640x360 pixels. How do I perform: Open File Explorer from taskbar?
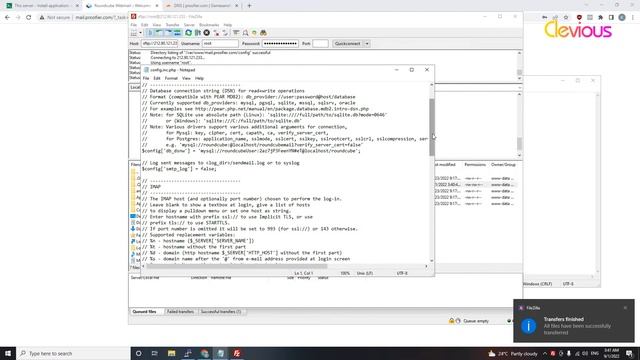click(x=171, y=353)
